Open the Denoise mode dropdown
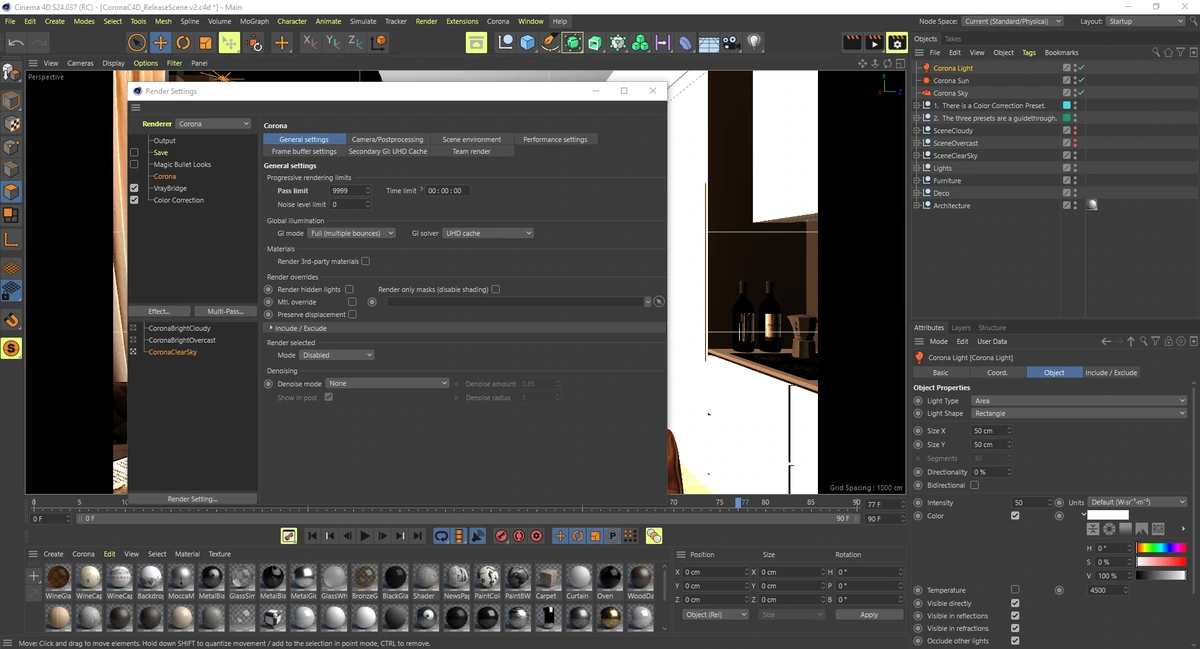 (388, 383)
